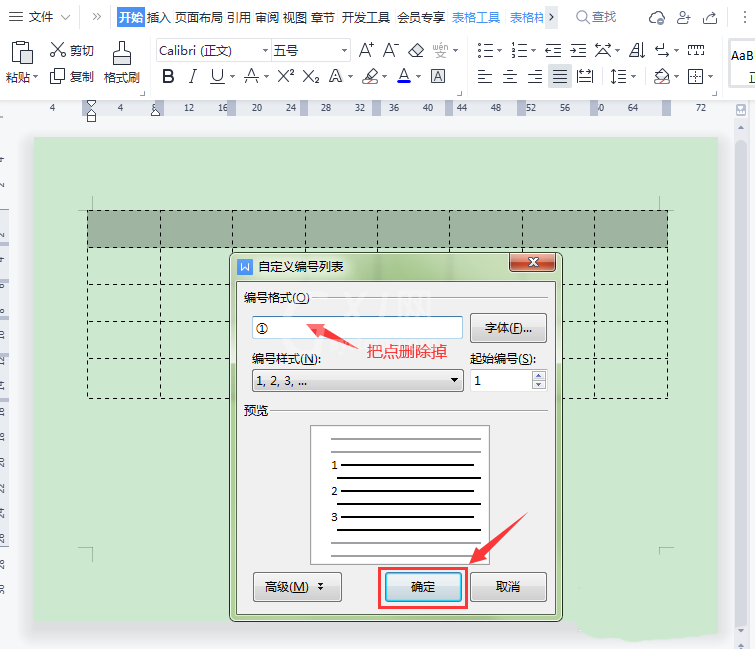Viewport: 755px width, 649px height.
Task: Switch to the 引用 tab
Action: [x=239, y=17]
